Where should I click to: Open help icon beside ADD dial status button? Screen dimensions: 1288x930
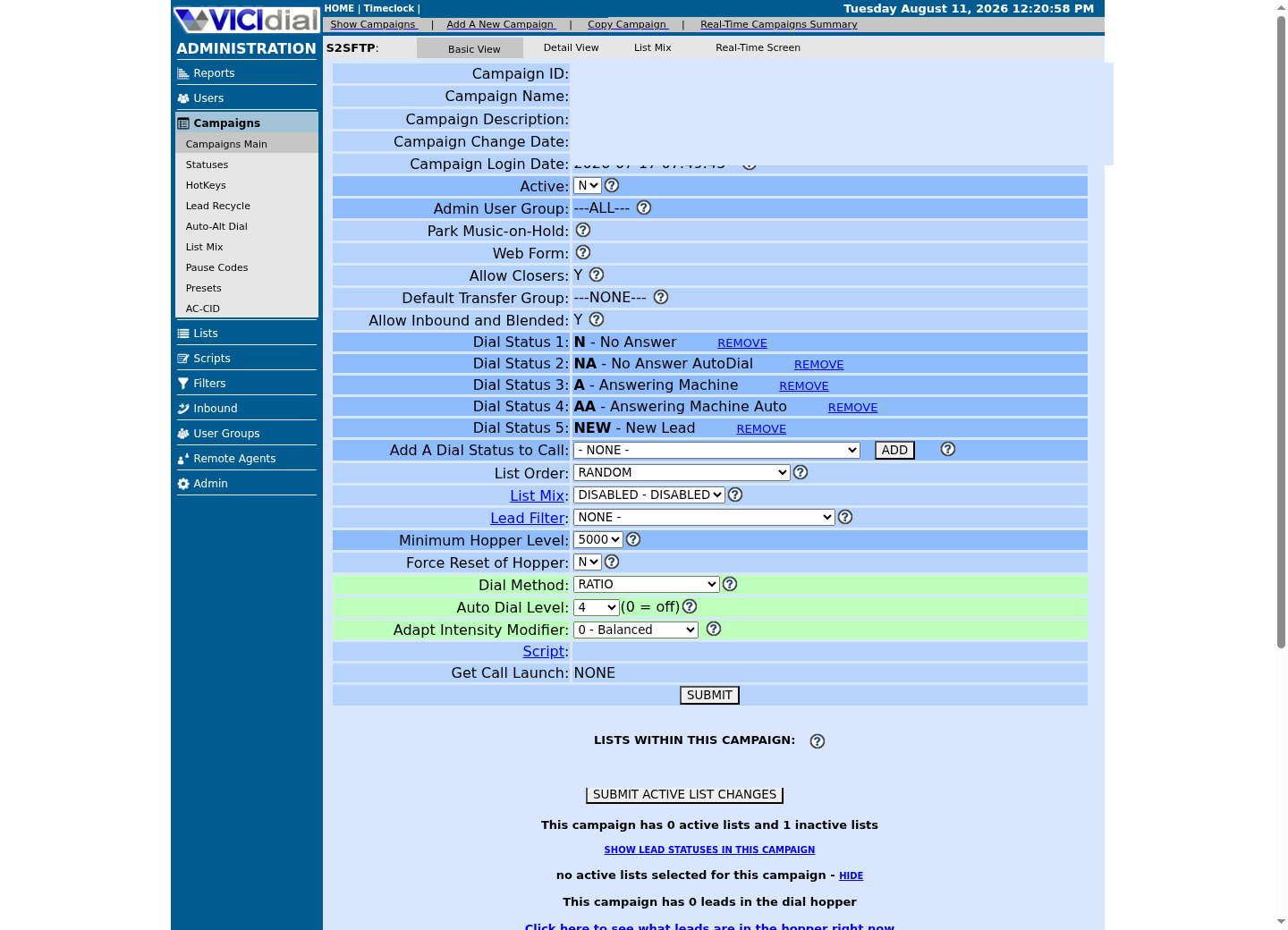point(948,449)
